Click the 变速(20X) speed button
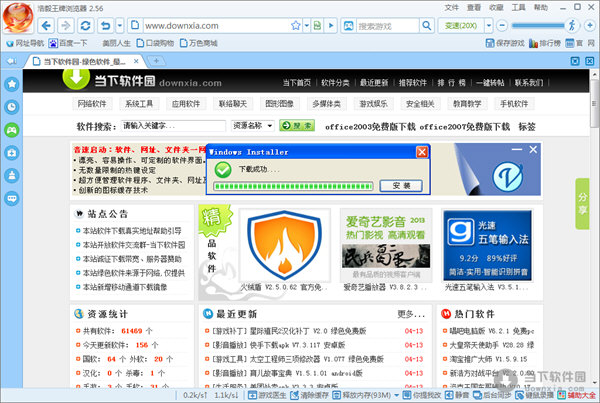600x403 pixels. coord(461,26)
